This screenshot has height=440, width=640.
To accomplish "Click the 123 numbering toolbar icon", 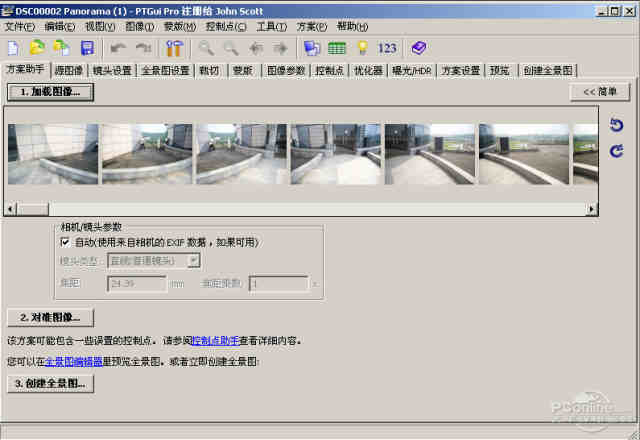I will (x=388, y=47).
